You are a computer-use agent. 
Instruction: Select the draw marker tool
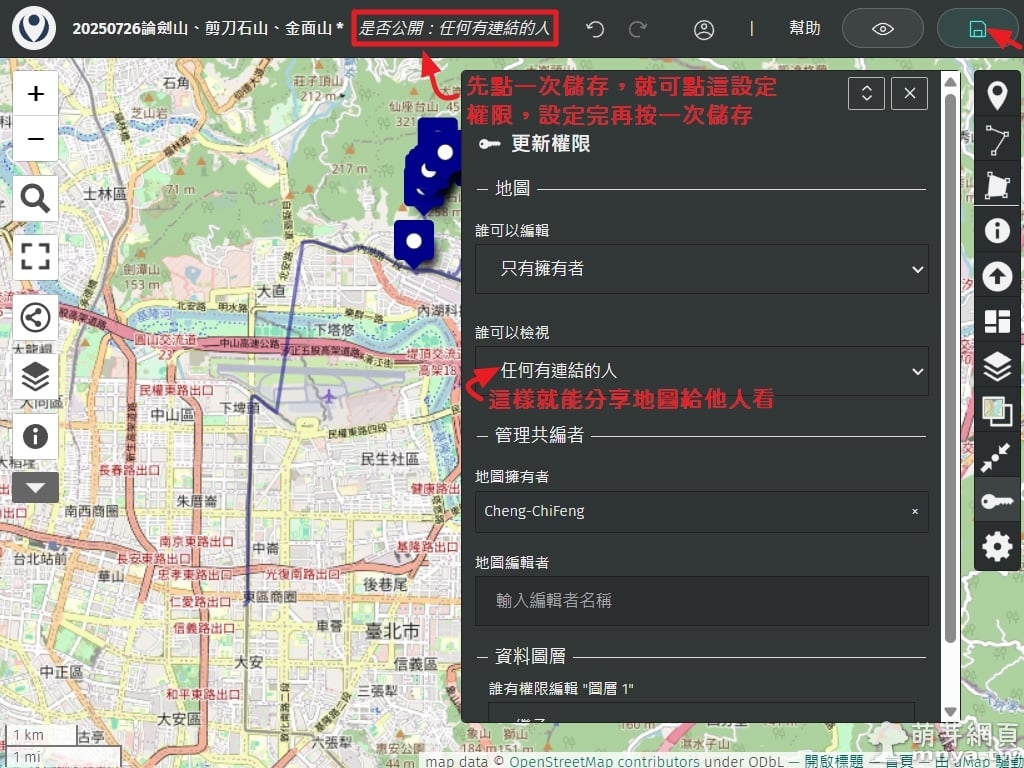click(x=997, y=96)
